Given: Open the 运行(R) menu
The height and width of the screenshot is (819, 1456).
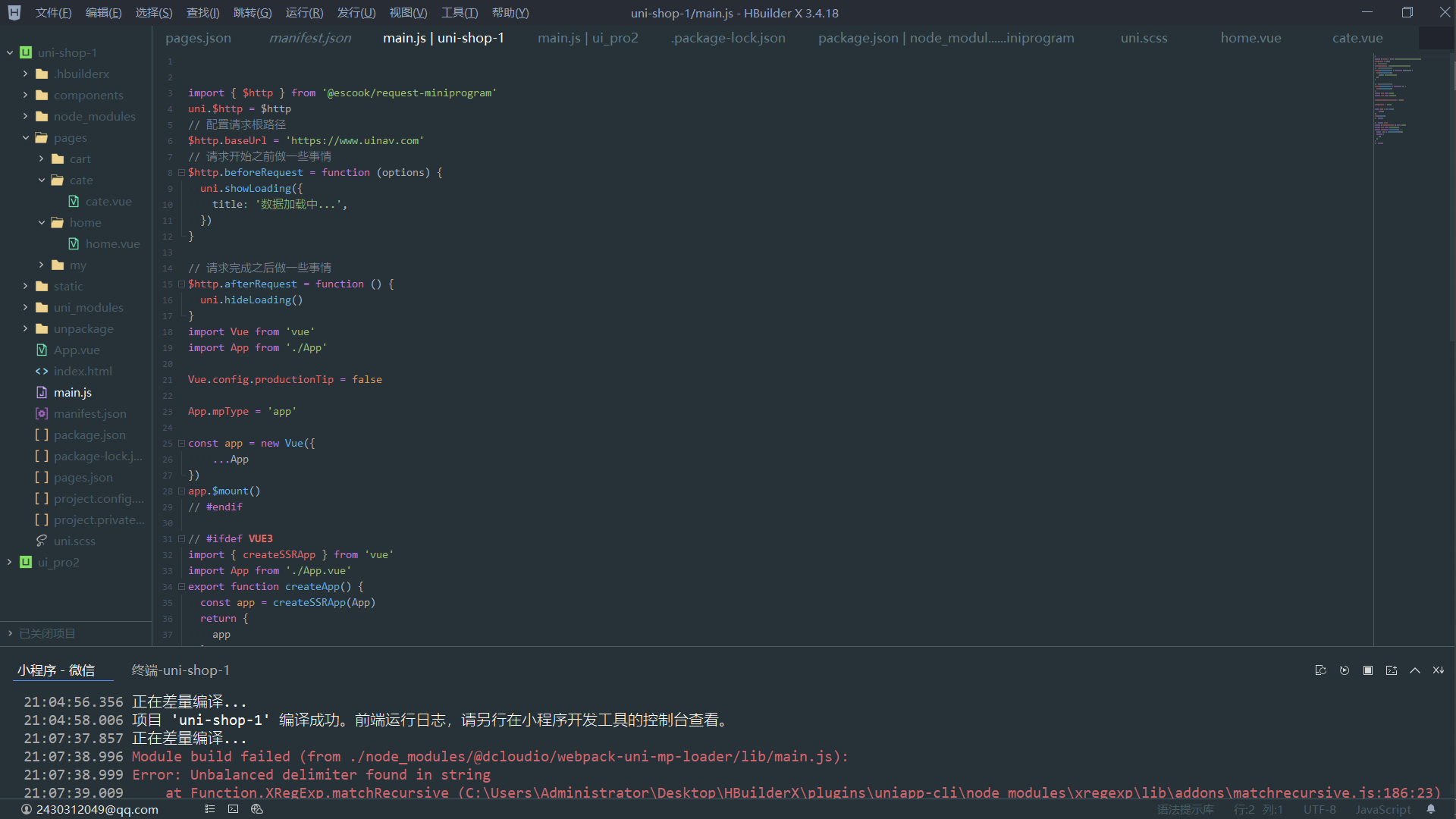Looking at the screenshot, I should (x=304, y=13).
